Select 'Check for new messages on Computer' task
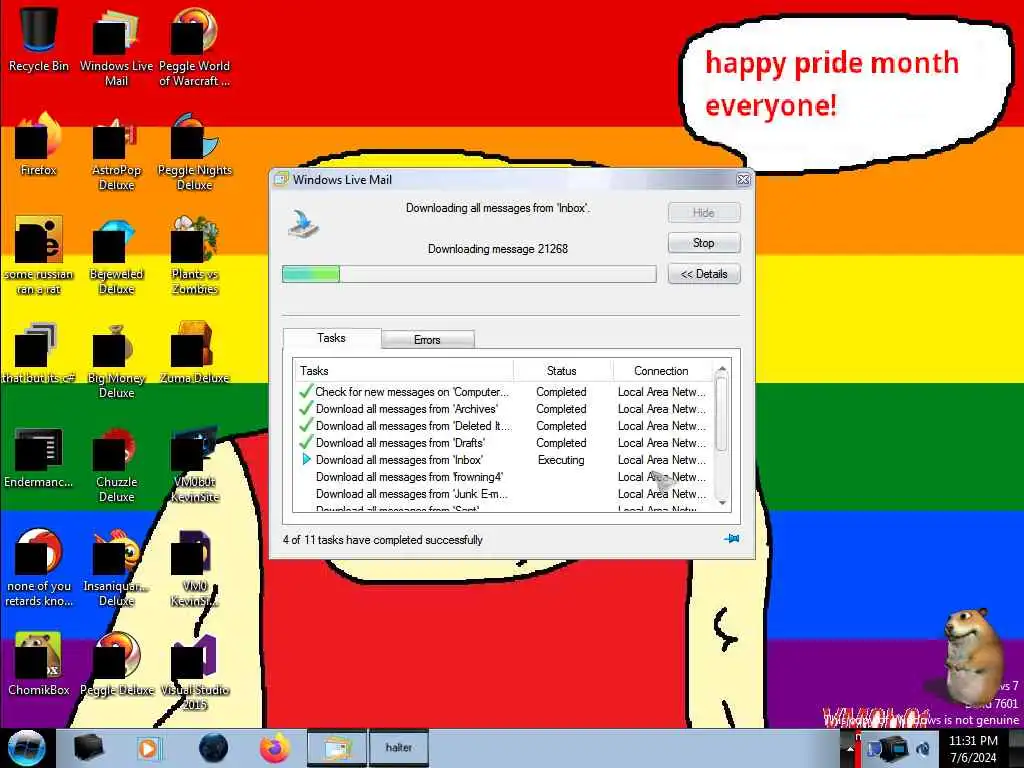The image size is (1024, 768). pyautogui.click(x=504, y=392)
